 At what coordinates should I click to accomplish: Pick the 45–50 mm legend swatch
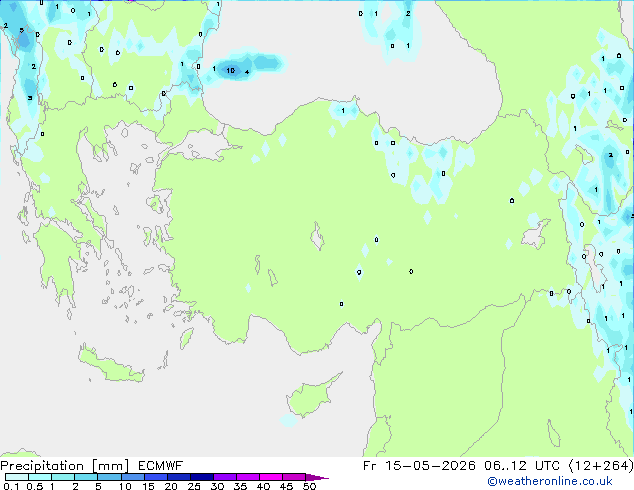click(x=294, y=477)
